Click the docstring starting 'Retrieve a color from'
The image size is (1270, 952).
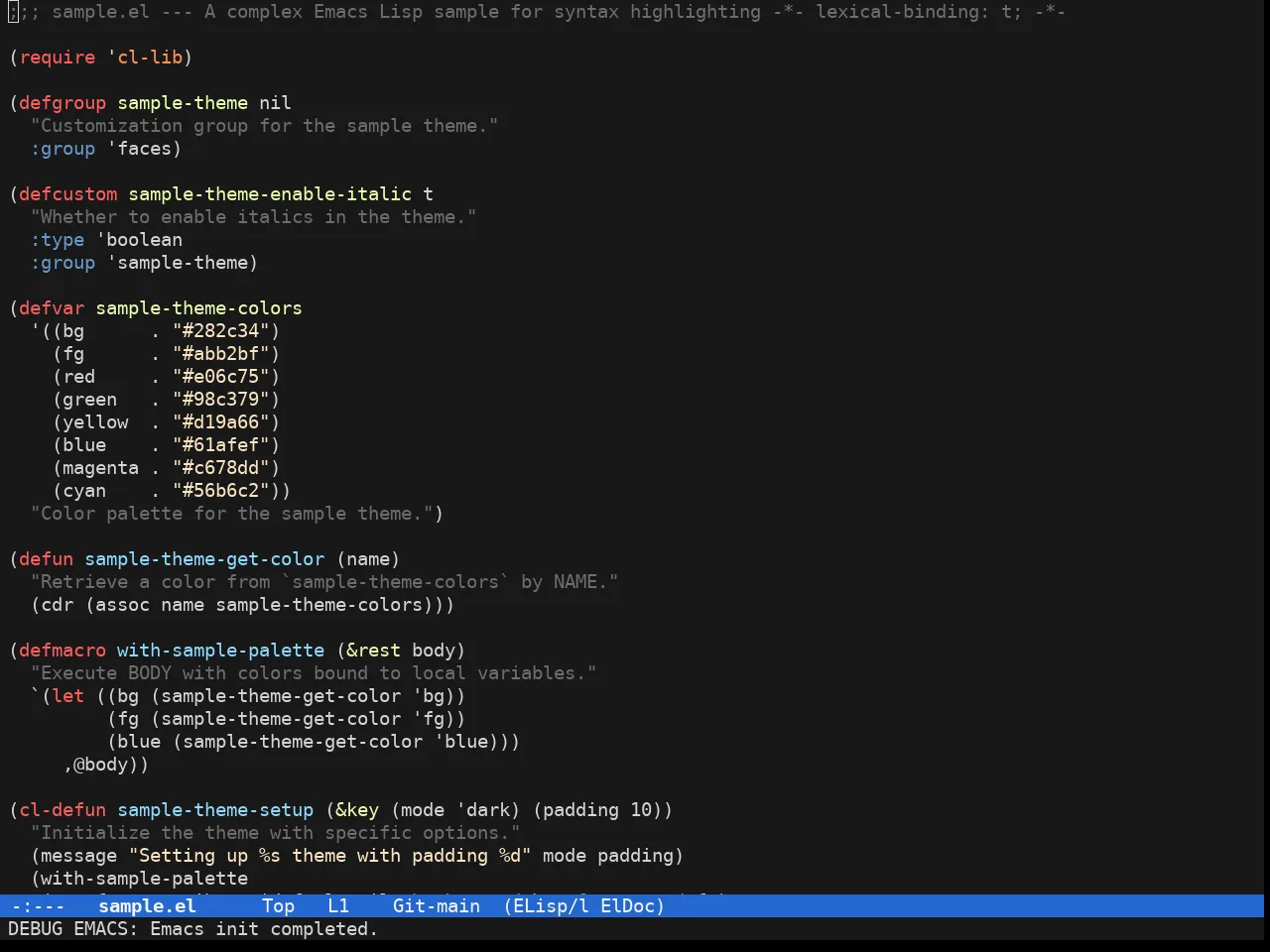click(x=324, y=582)
